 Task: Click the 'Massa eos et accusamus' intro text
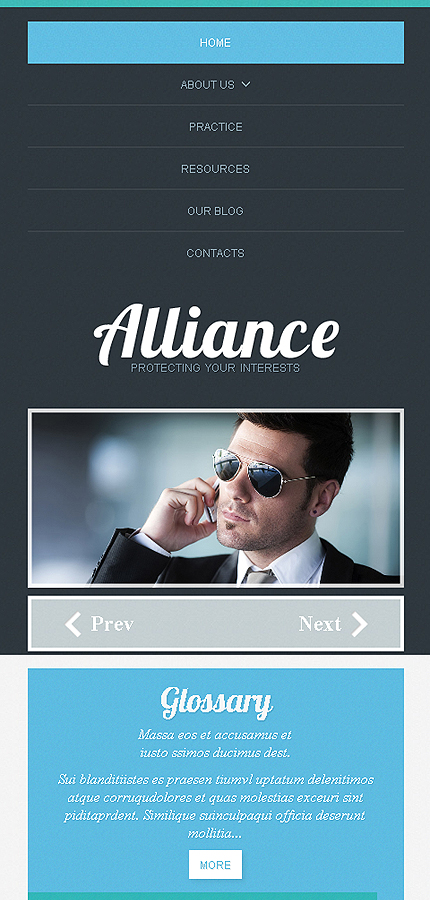(x=215, y=744)
